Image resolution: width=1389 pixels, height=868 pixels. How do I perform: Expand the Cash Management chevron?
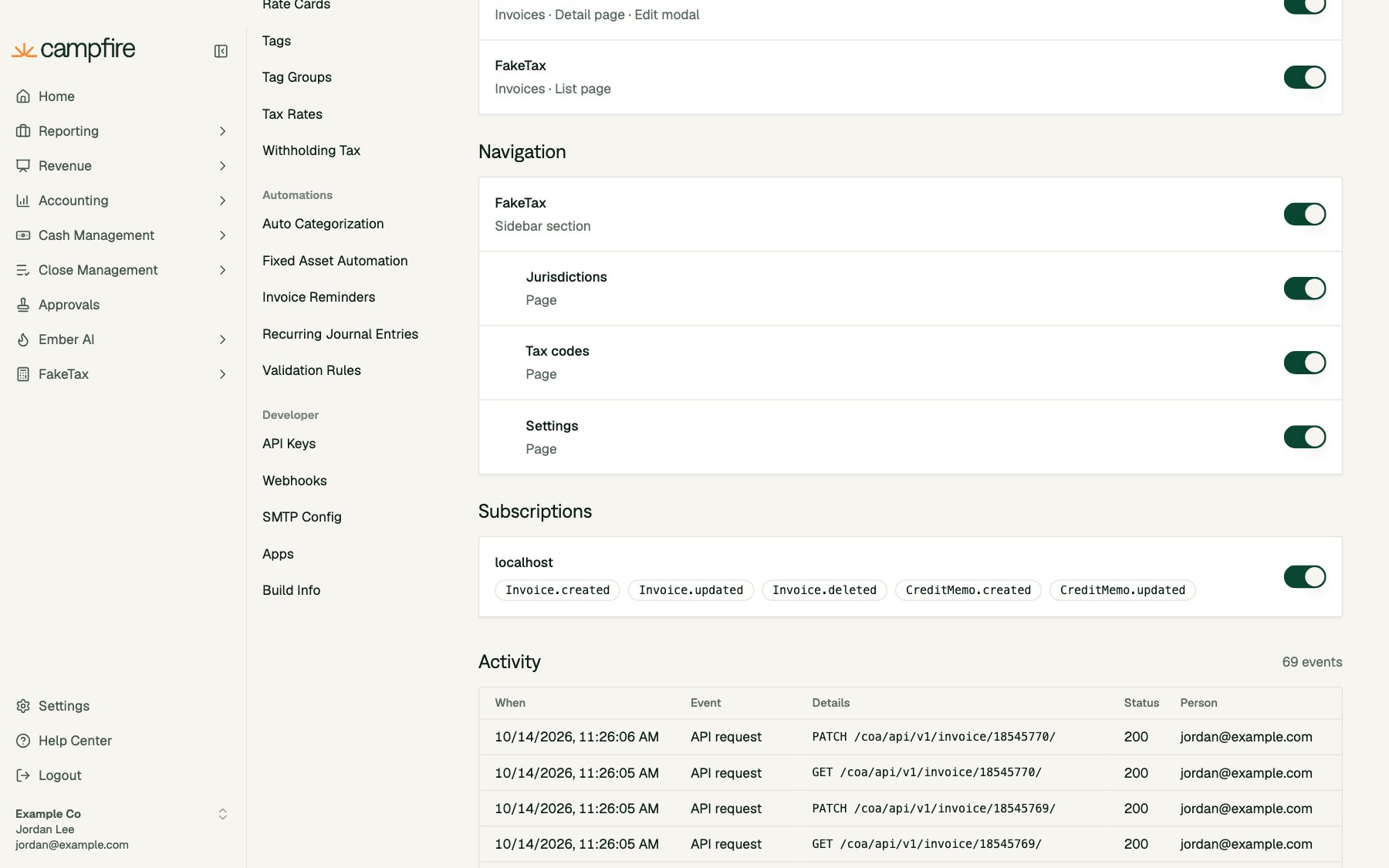coord(222,235)
